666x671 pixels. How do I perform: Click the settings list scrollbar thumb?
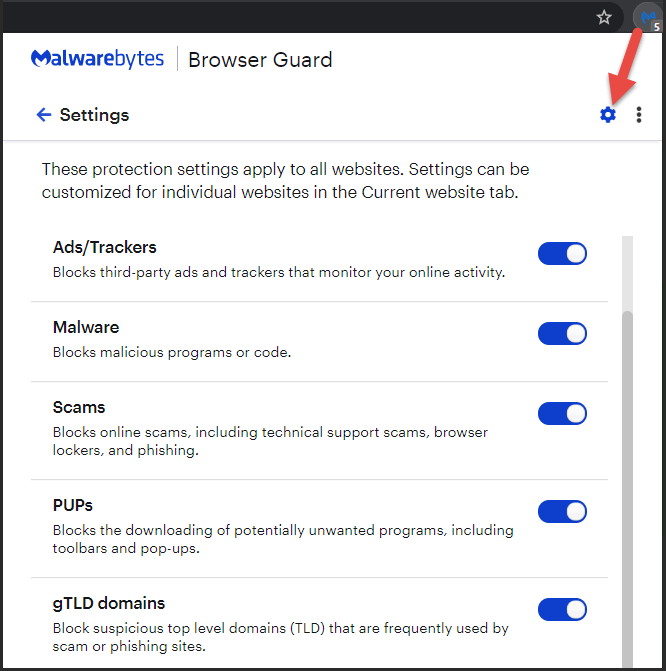click(x=627, y=489)
